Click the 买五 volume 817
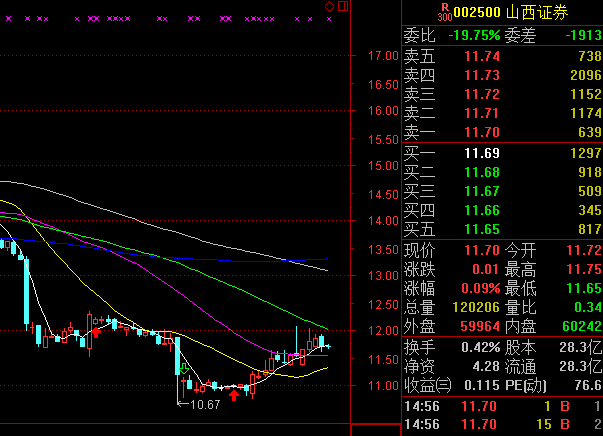603x436 pixels. [x=590, y=230]
